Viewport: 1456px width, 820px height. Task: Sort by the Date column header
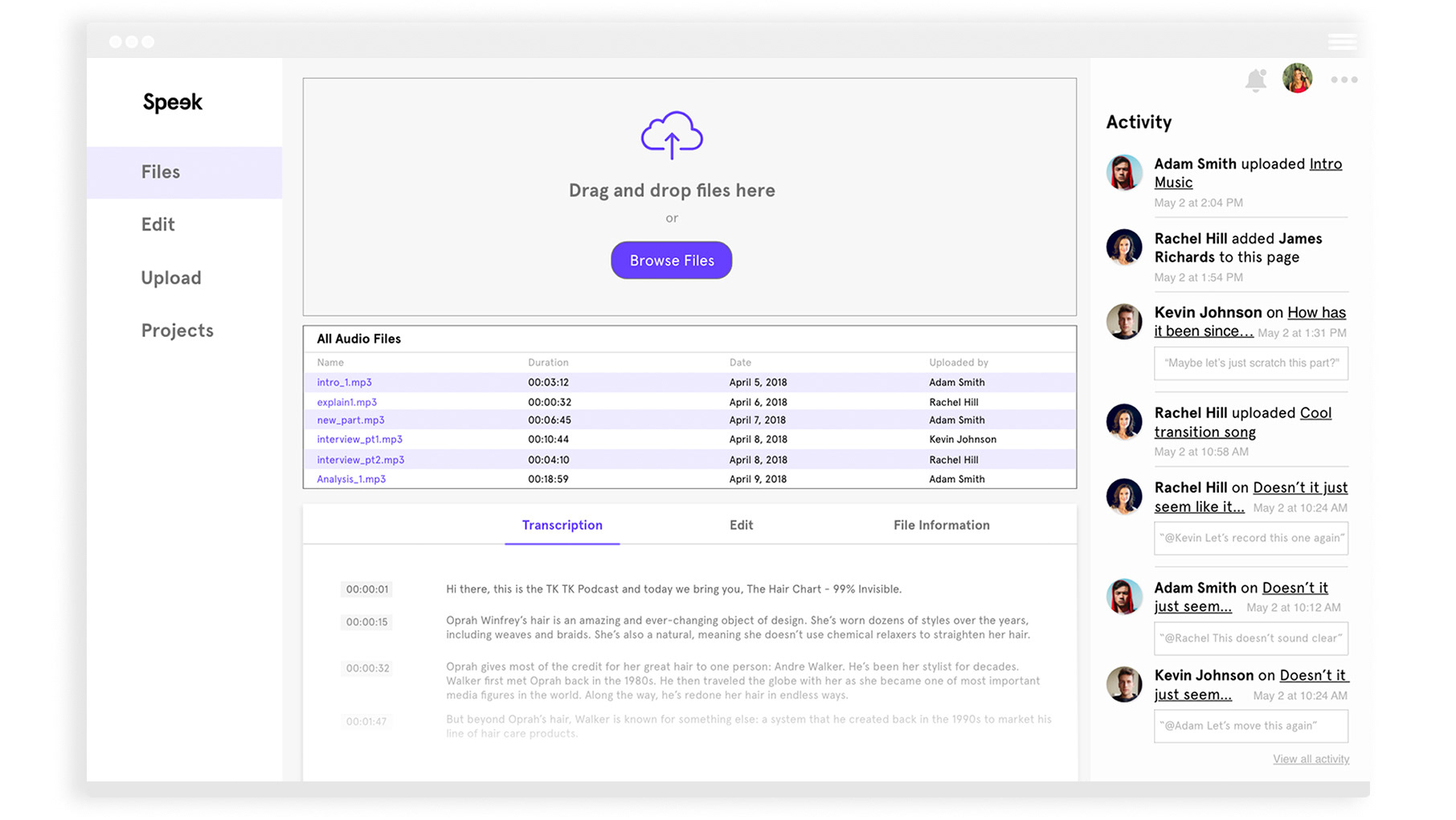(740, 363)
